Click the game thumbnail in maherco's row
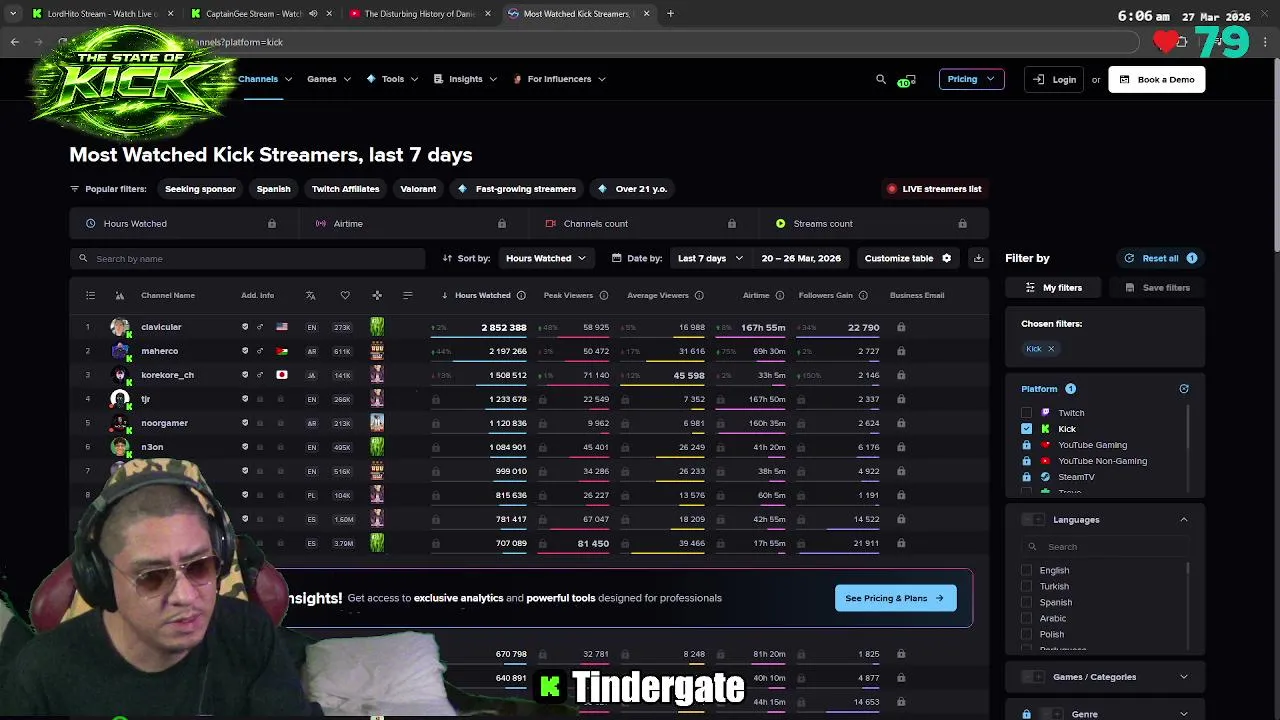Screen dimensions: 1280x720 pos(377,351)
